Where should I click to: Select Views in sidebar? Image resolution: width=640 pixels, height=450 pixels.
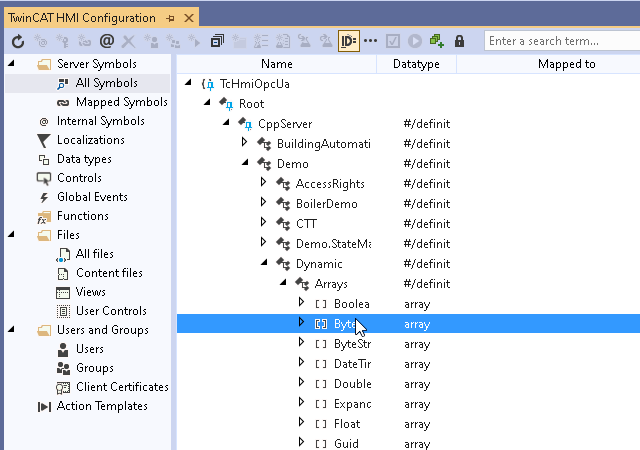coord(91,292)
